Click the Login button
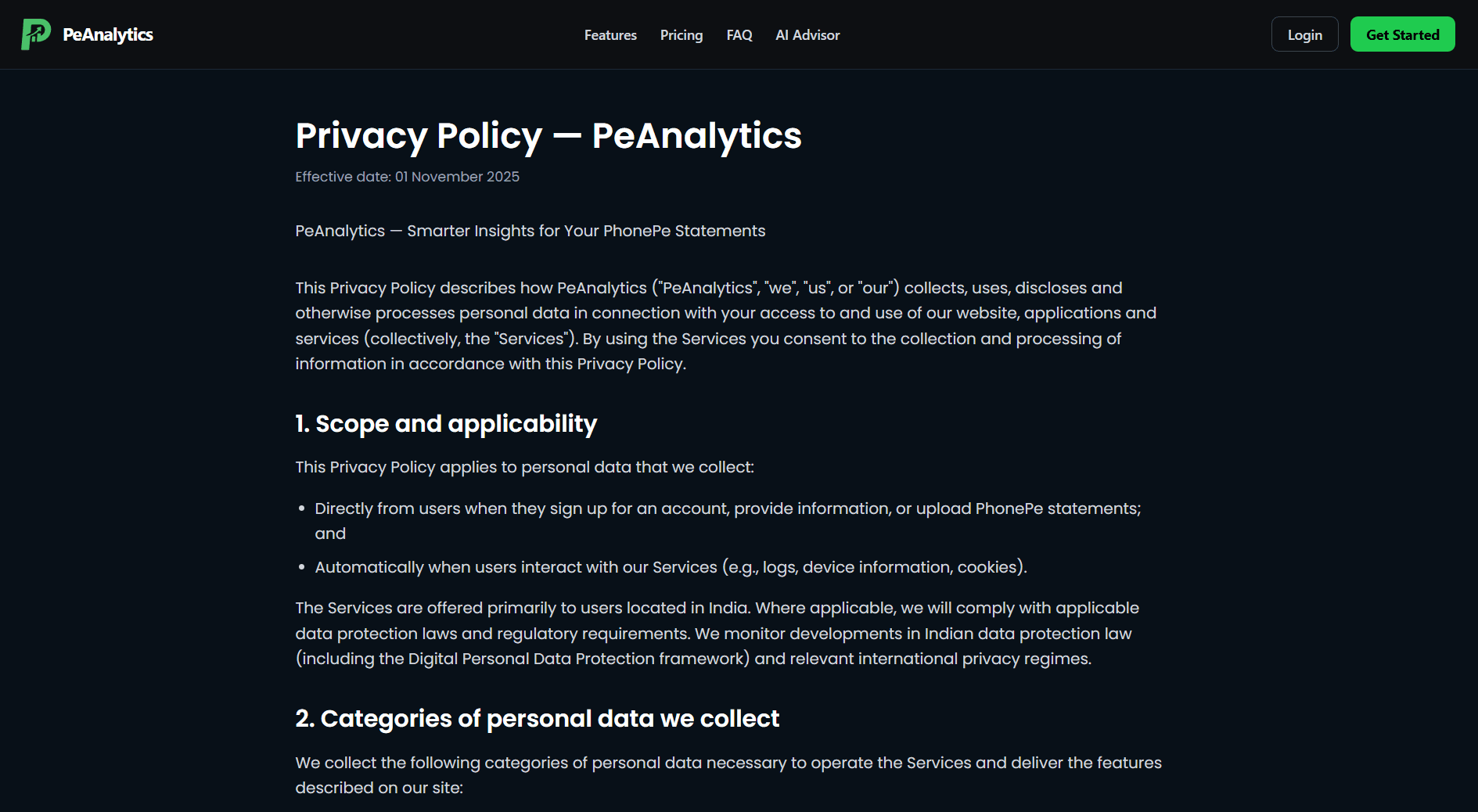 [1304, 34]
